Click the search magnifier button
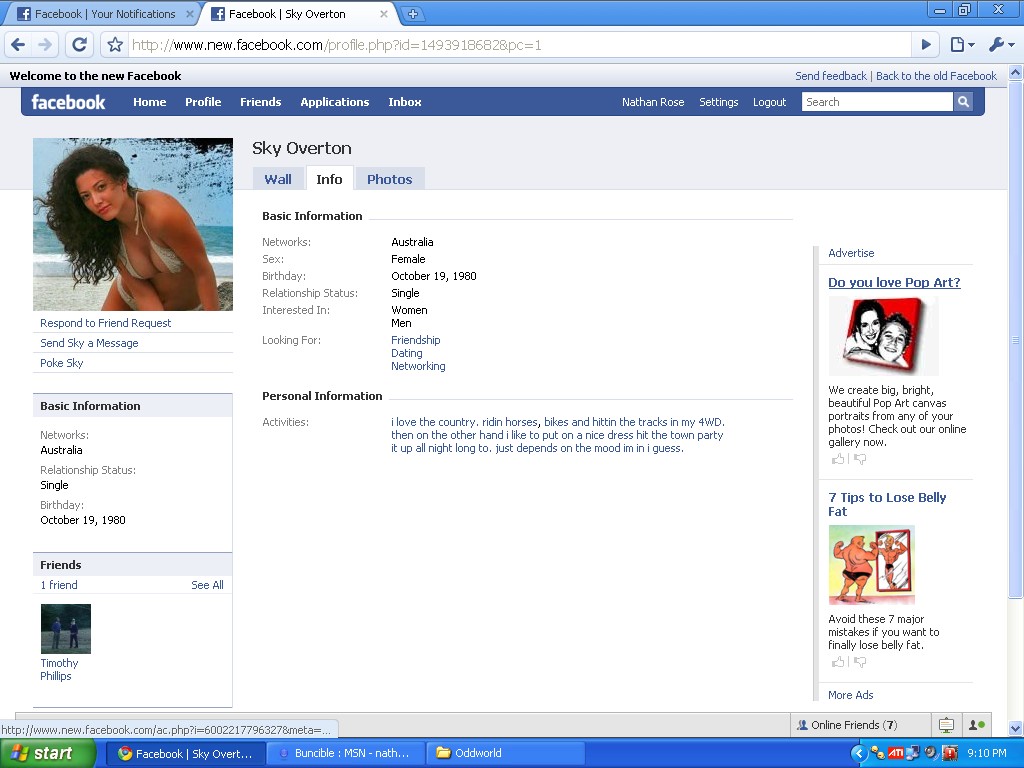1024x768 pixels. click(x=963, y=102)
